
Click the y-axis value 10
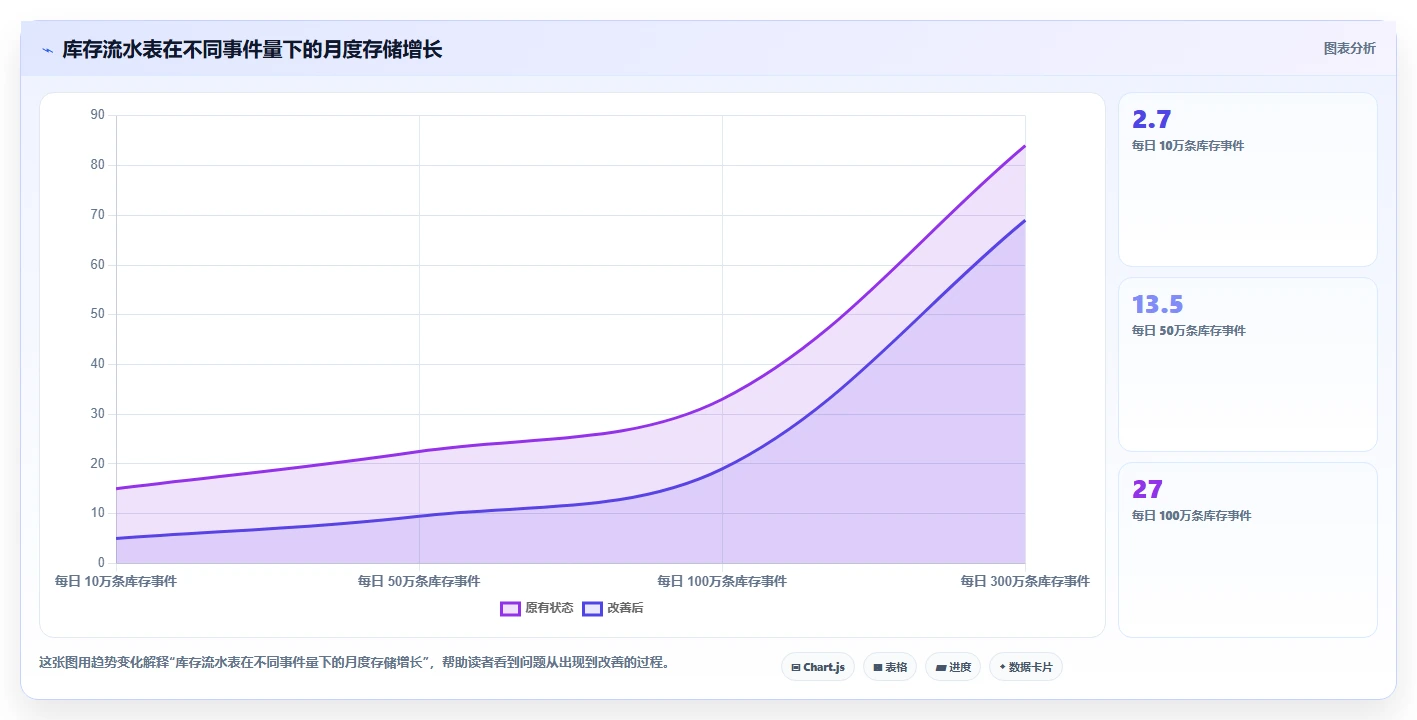[x=97, y=513]
